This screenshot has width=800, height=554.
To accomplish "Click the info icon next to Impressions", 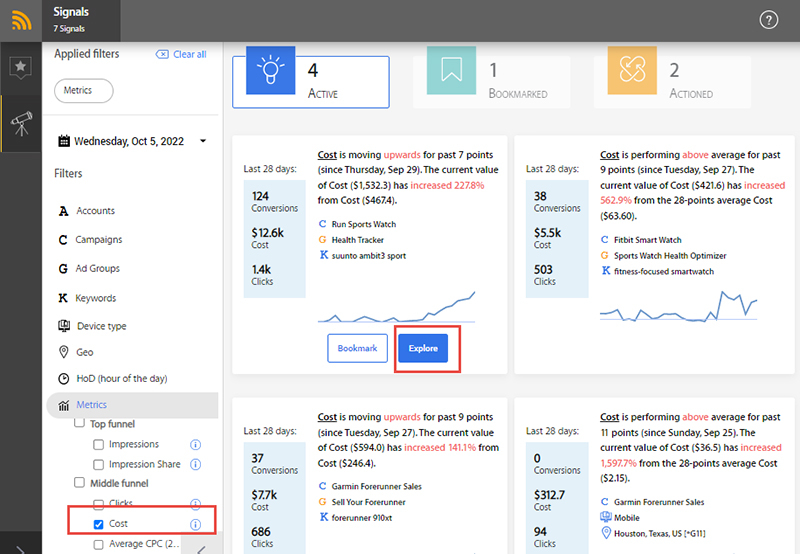I will [x=196, y=444].
